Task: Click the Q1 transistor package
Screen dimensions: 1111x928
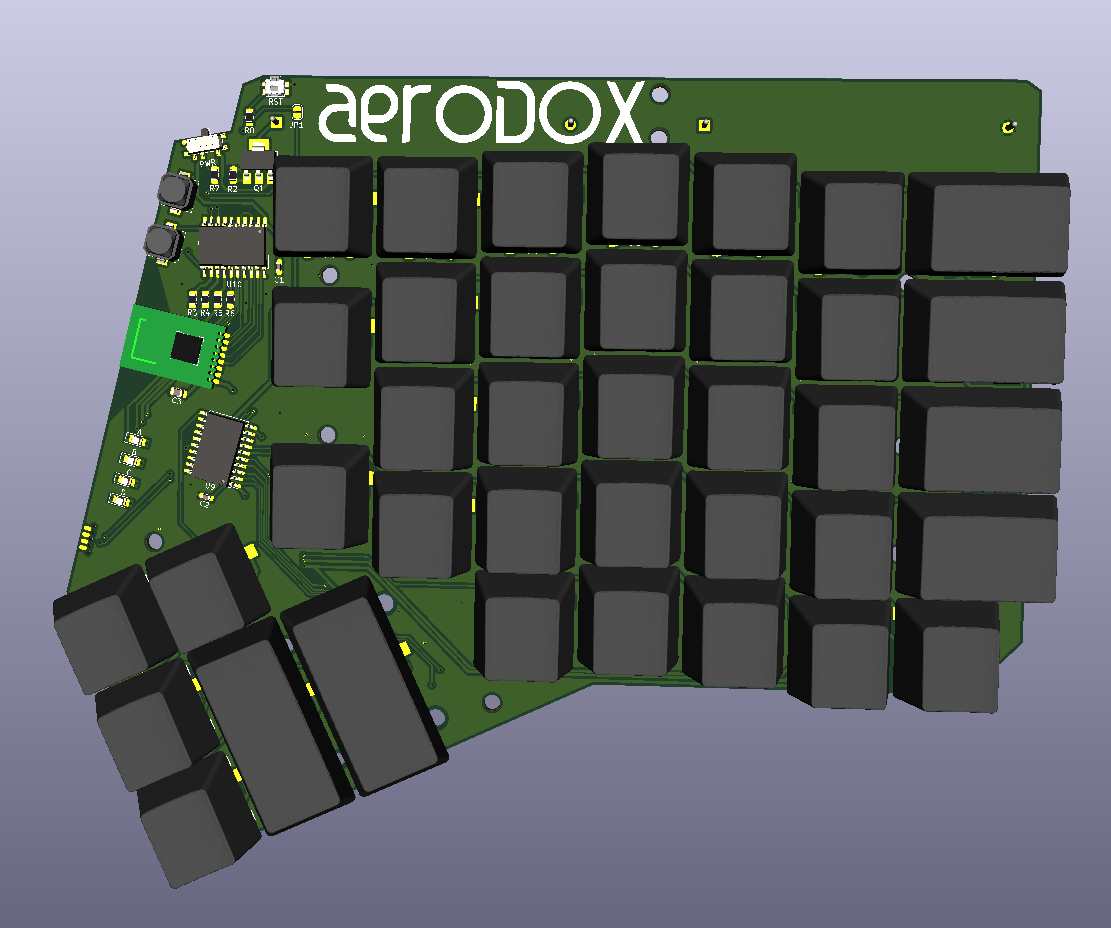Action: click(258, 162)
